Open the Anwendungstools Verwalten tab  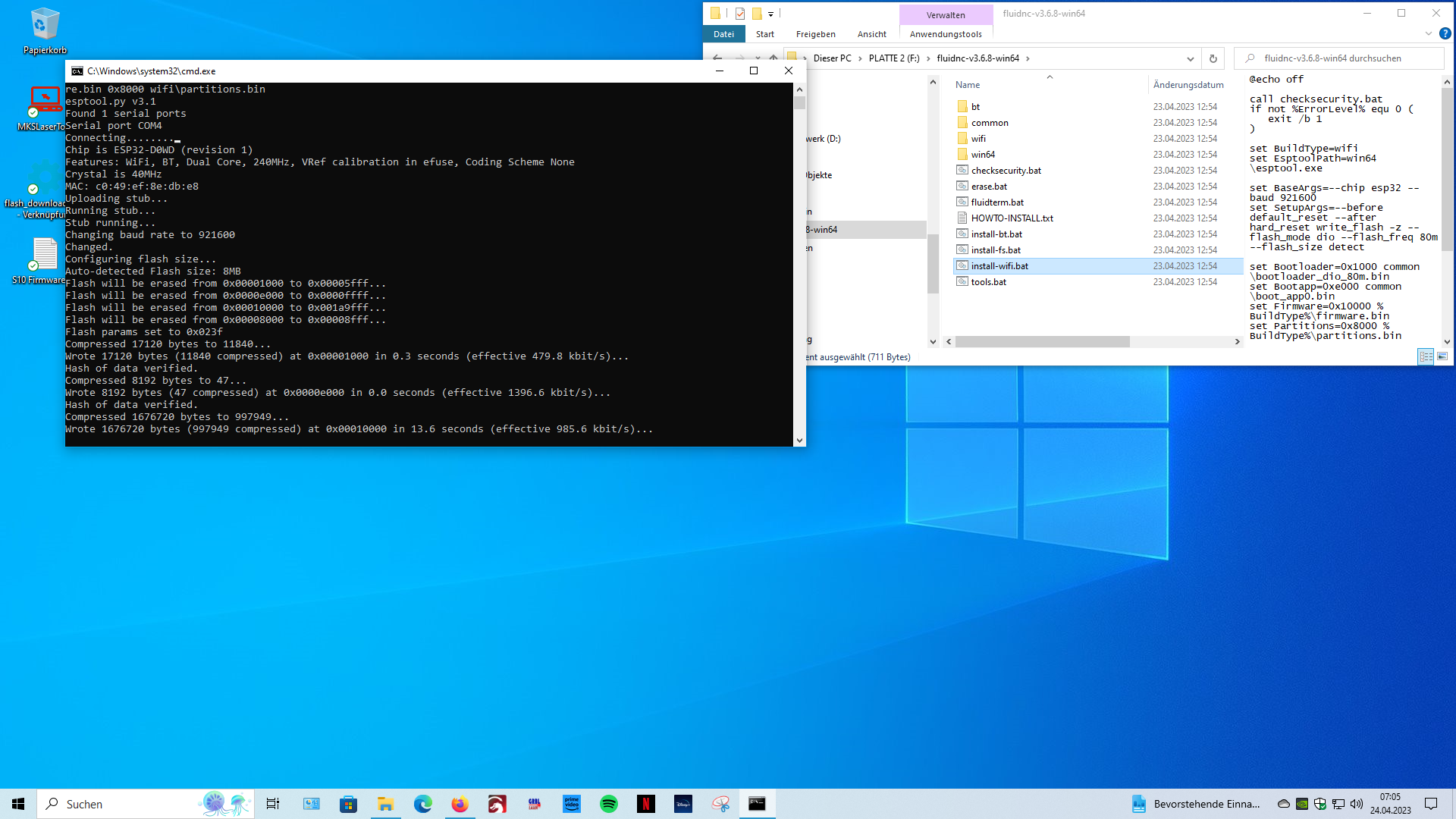(x=946, y=33)
